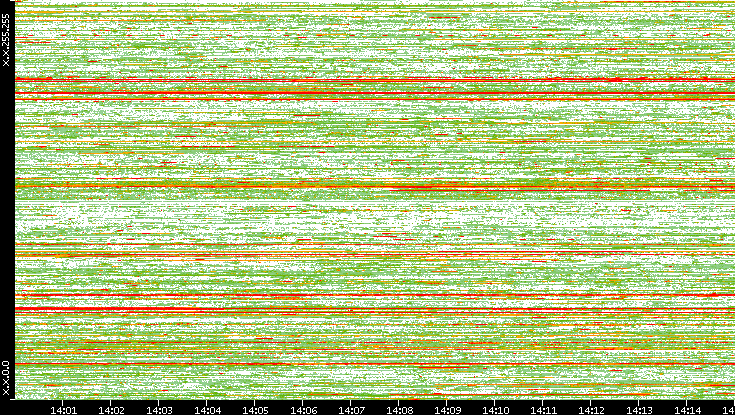Screen dimensions: 735x415
Task: Click the 14:09 time axis label
Action: coord(447,410)
